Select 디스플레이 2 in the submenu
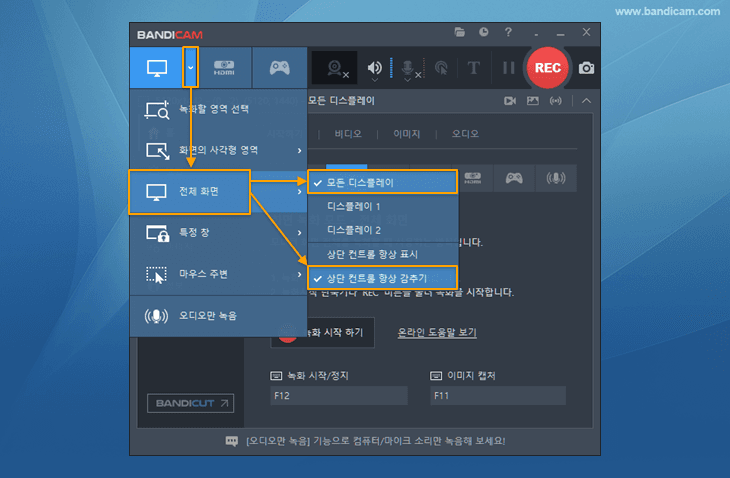This screenshot has height=478, width=730. tap(383, 230)
